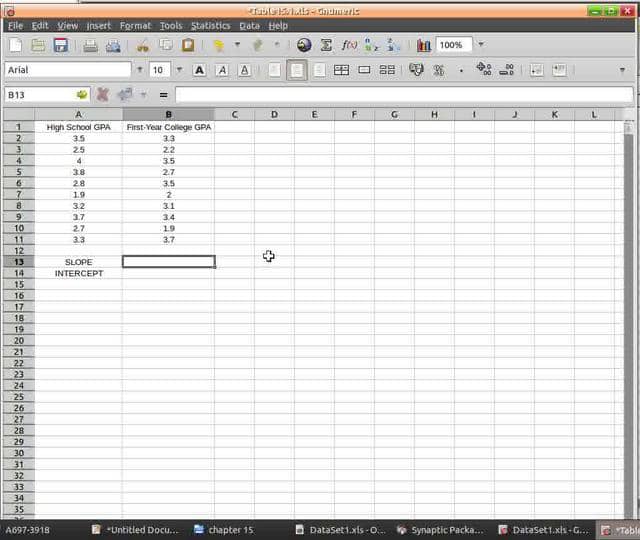
Task: Switch to Untitled Document taskbar window
Action: [135, 529]
